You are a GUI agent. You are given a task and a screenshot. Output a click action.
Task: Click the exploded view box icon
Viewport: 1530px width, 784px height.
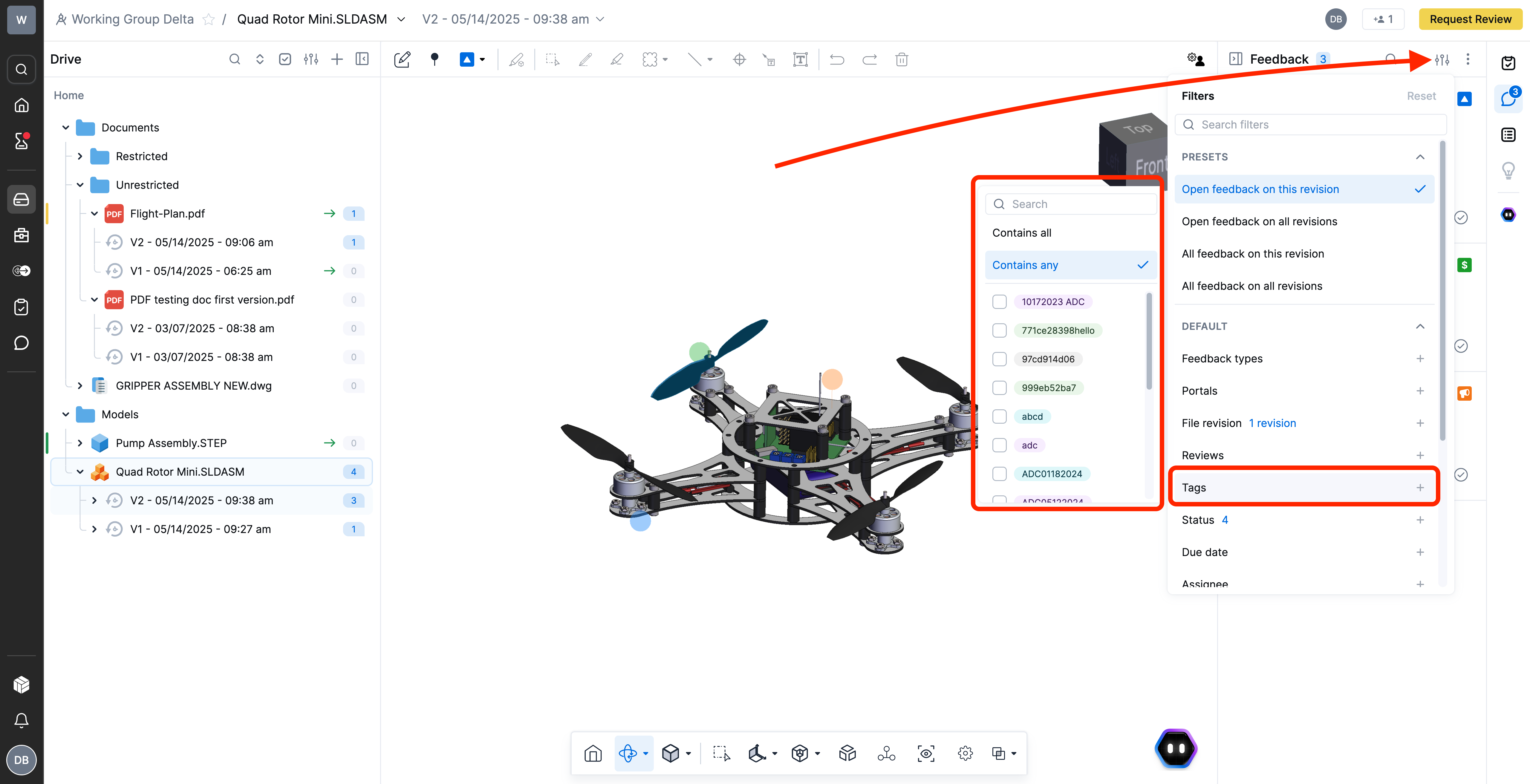(x=847, y=753)
